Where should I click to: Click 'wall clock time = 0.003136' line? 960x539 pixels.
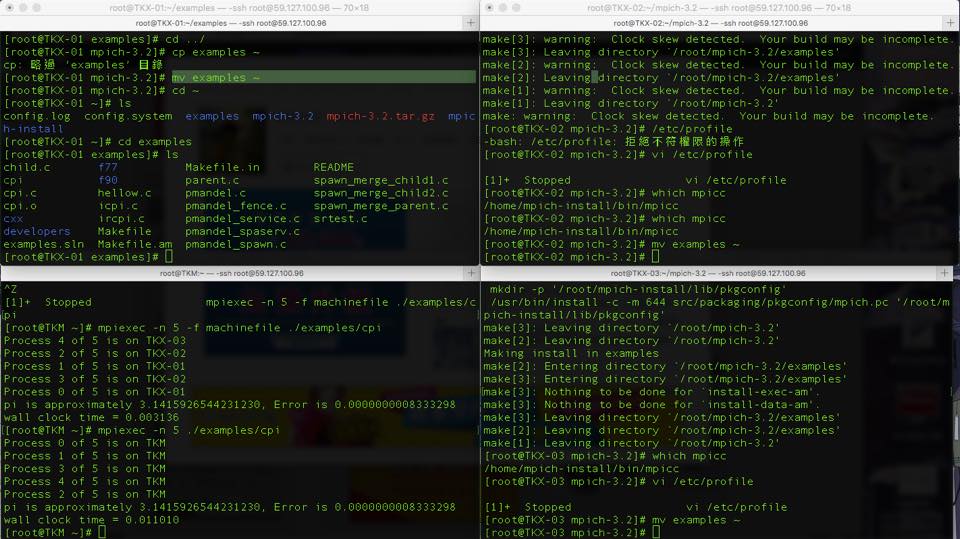91,418
